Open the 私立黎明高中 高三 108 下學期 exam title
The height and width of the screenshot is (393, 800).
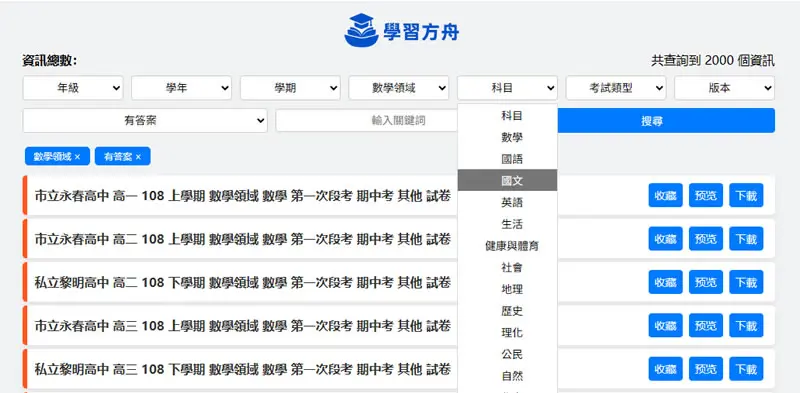tap(243, 369)
